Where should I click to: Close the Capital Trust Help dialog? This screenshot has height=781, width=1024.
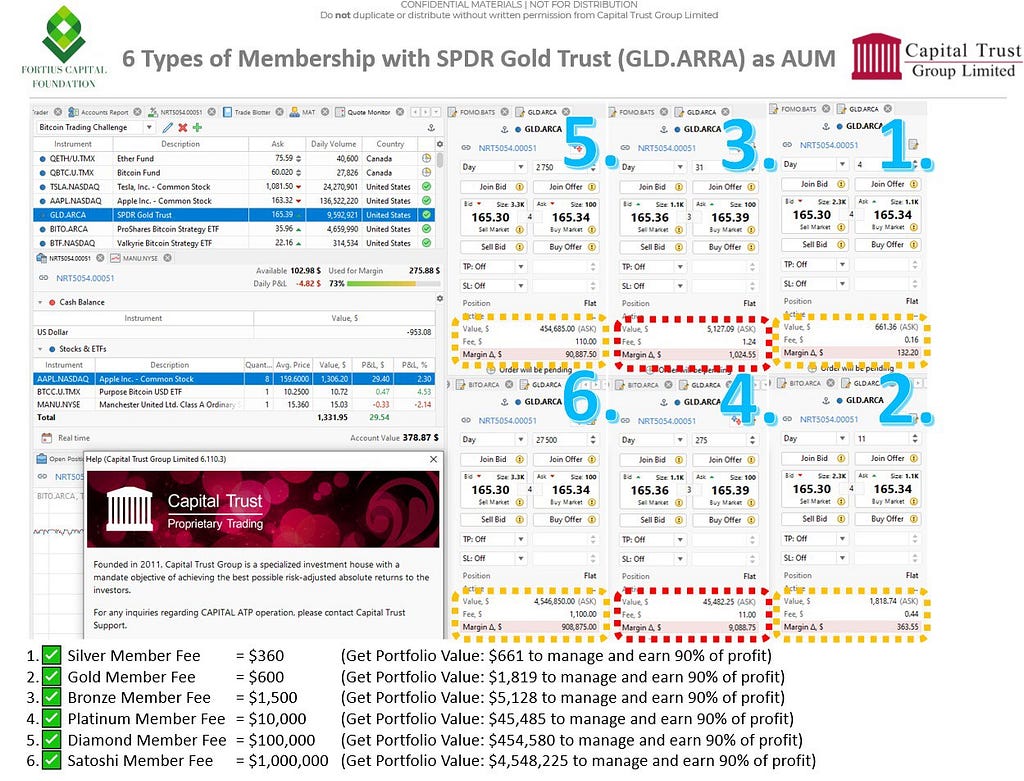point(433,459)
